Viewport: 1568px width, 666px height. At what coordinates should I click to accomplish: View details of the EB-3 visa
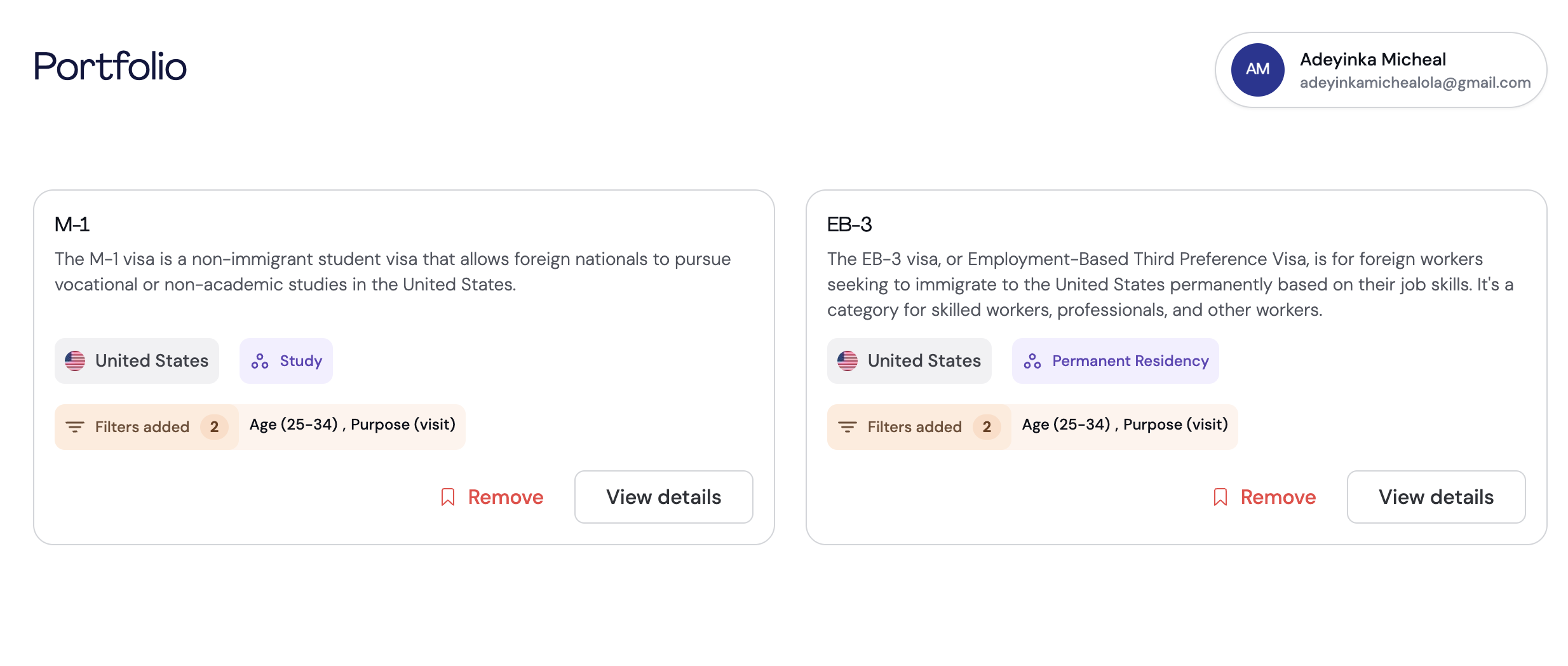pyautogui.click(x=1436, y=497)
